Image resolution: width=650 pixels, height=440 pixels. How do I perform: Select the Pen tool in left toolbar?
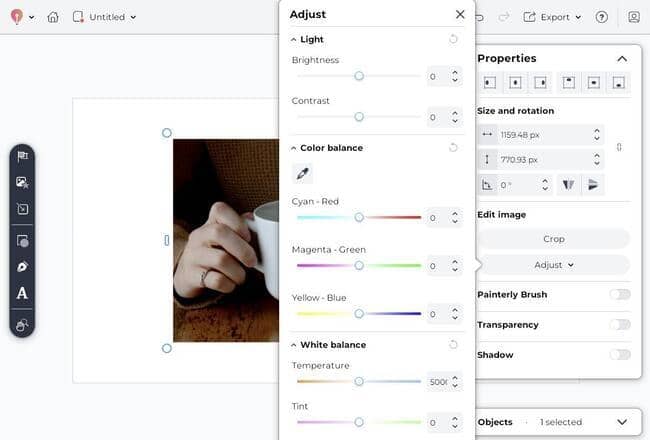click(x=22, y=267)
